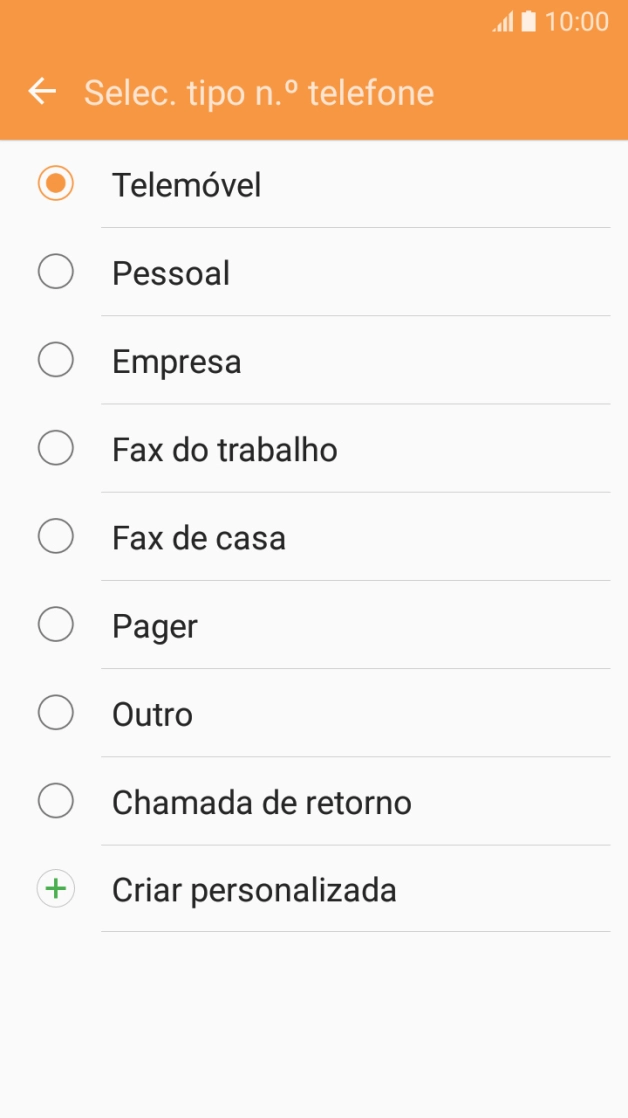Click the Pager row in the list
The height and width of the screenshot is (1118, 628).
pyautogui.click(x=300, y=625)
